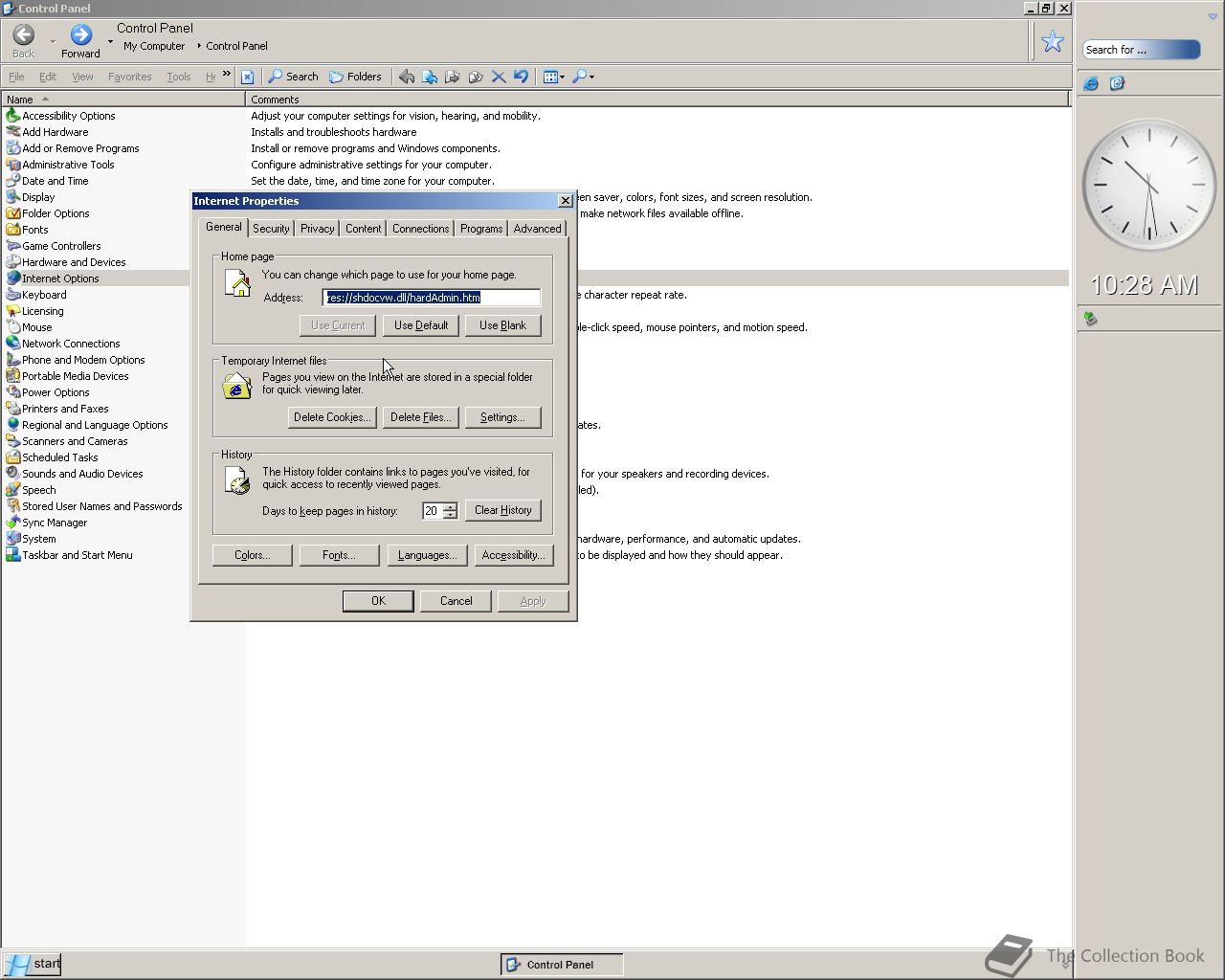Open the Back history dropdown arrow
Image resolution: width=1225 pixels, height=980 pixels.
[x=53, y=41]
